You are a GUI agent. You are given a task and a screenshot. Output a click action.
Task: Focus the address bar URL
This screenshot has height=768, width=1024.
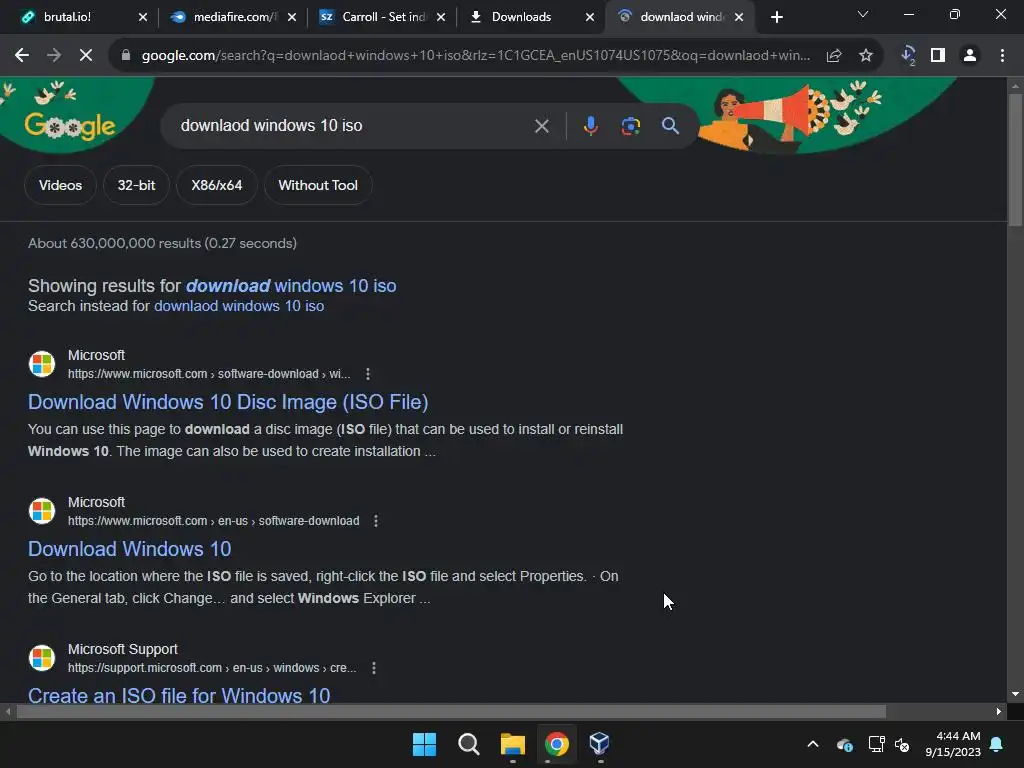475,56
